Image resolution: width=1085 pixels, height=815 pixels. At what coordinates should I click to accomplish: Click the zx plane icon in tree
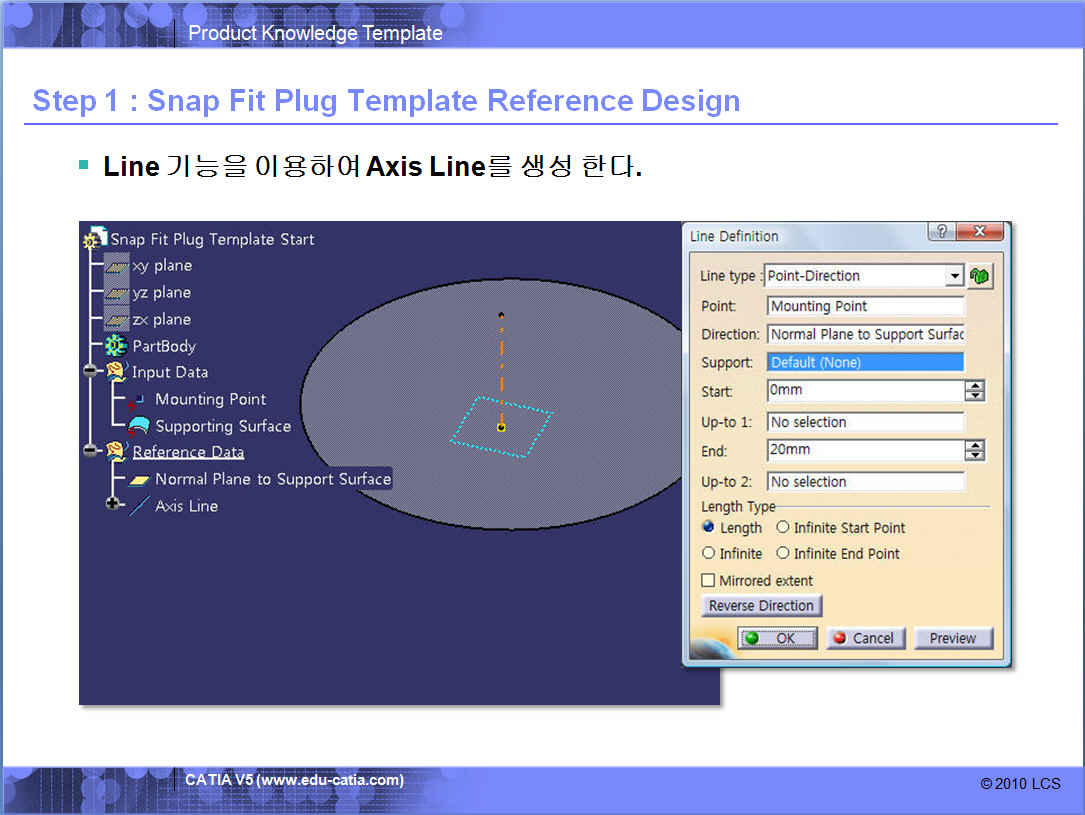tap(116, 320)
